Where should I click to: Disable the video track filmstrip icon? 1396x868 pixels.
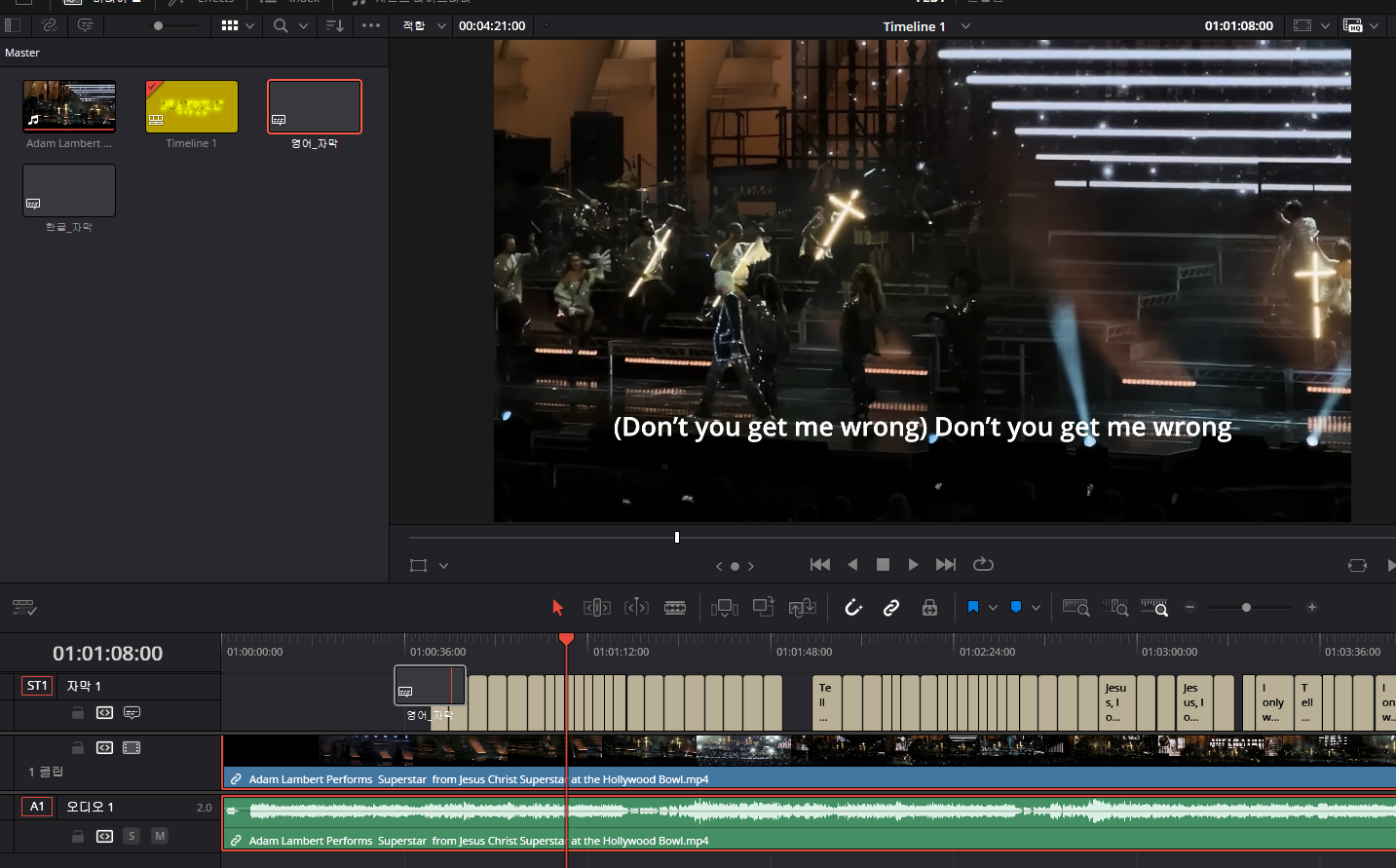tap(132, 748)
